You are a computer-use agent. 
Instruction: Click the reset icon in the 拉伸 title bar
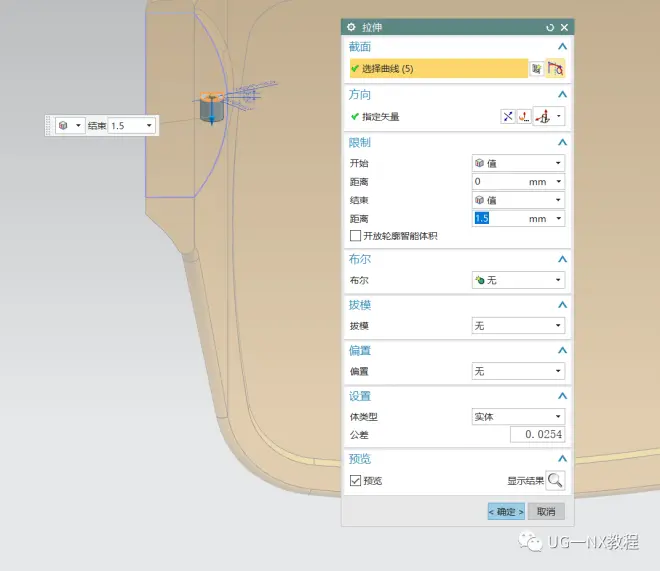coord(550,27)
